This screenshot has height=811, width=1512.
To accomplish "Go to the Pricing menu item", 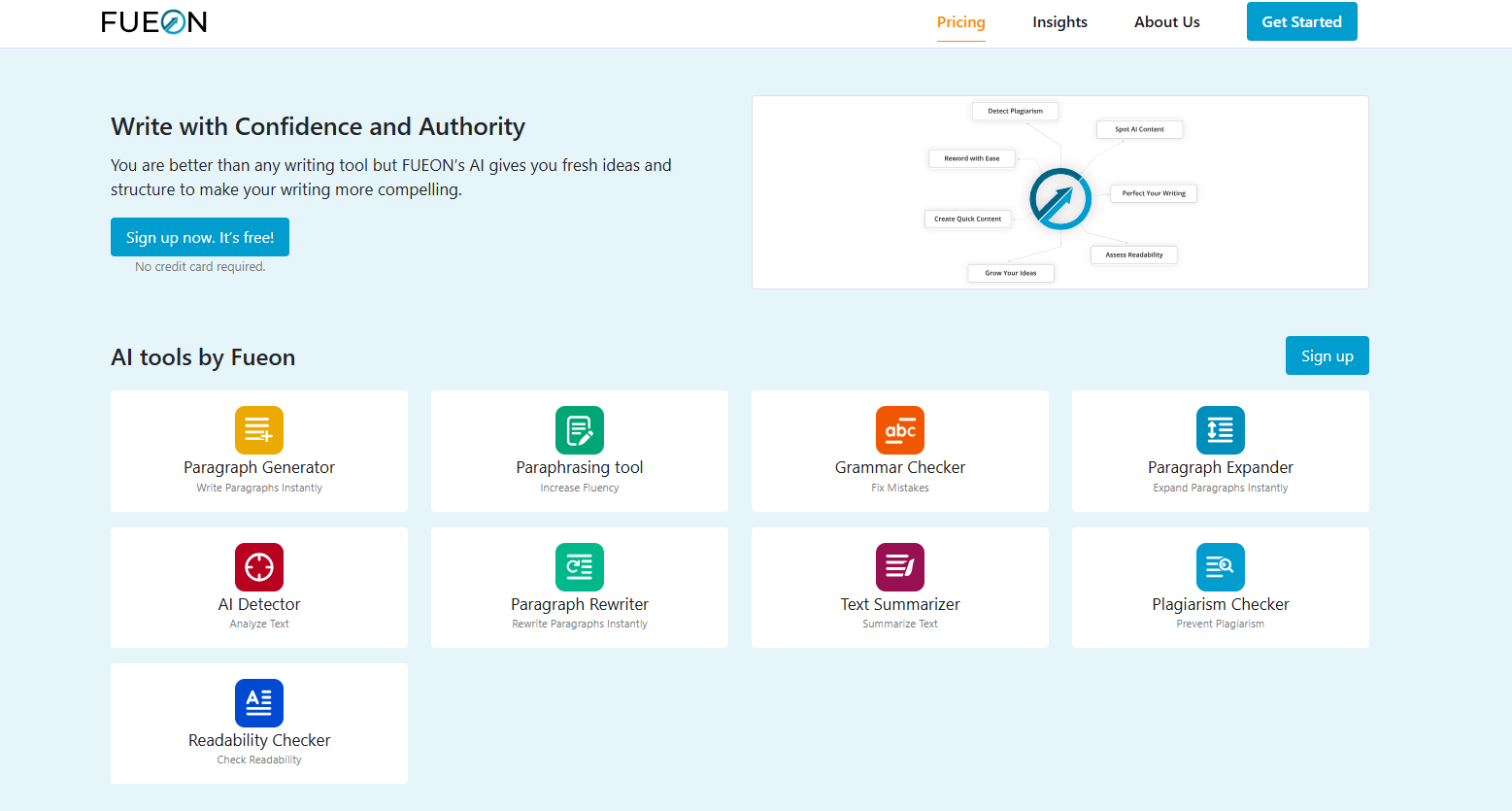I will coord(961,22).
